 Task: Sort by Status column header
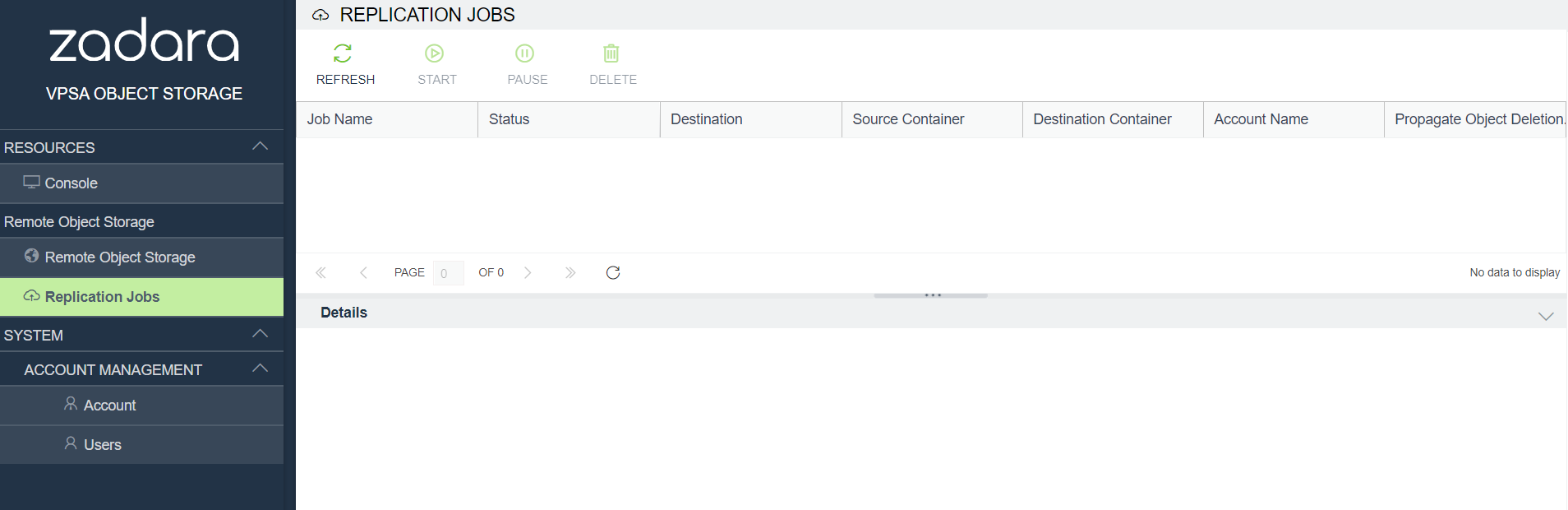coord(569,119)
